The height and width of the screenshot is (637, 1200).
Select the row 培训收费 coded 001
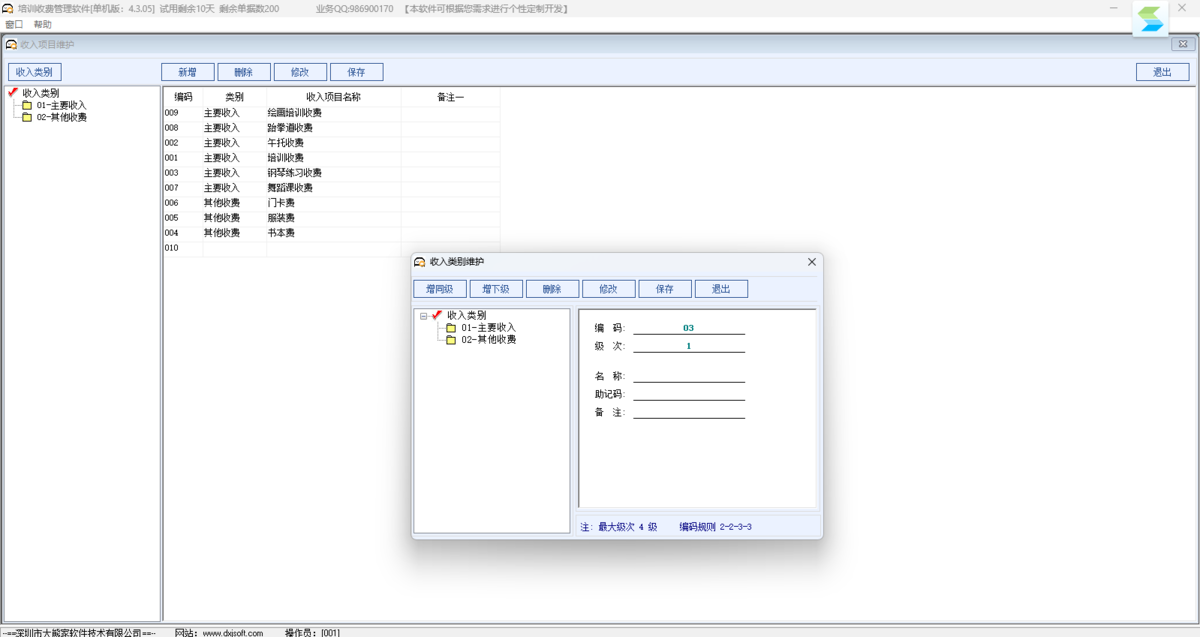(332, 158)
